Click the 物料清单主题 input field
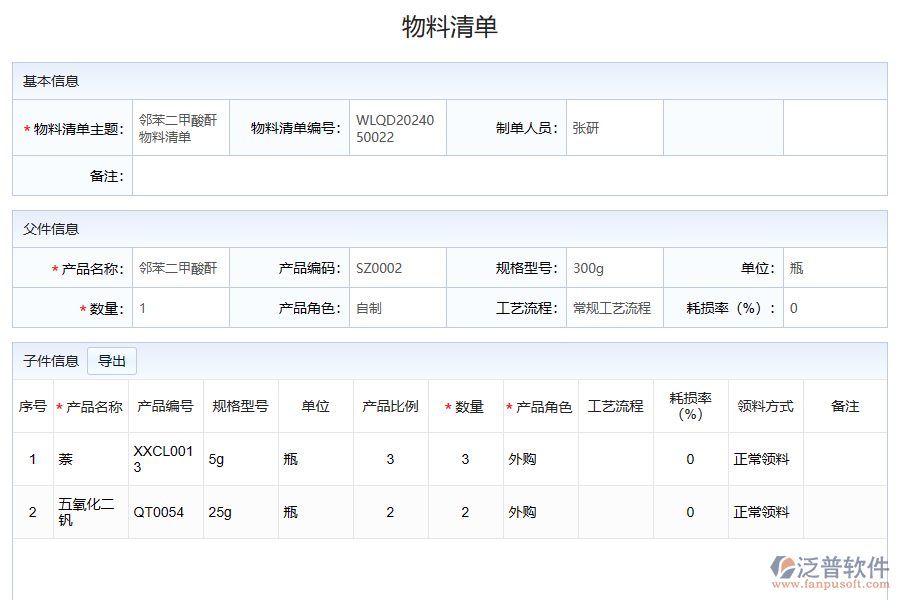The image size is (900, 600). (180, 128)
